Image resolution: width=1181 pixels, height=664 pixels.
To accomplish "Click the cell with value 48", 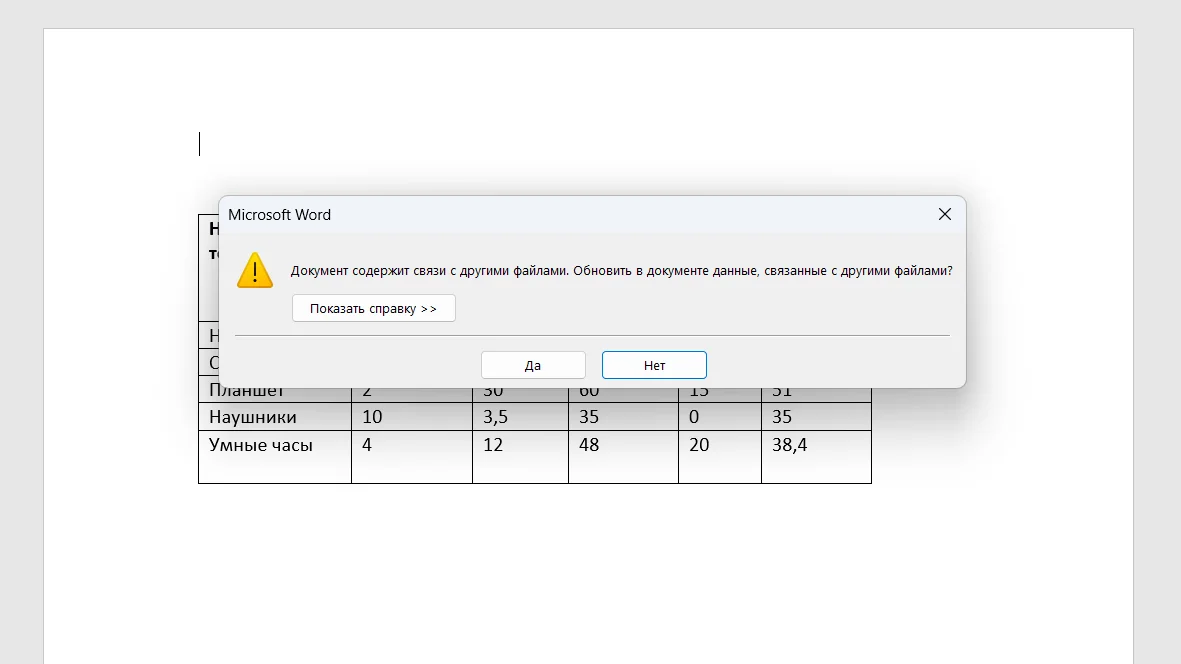I will point(589,446).
